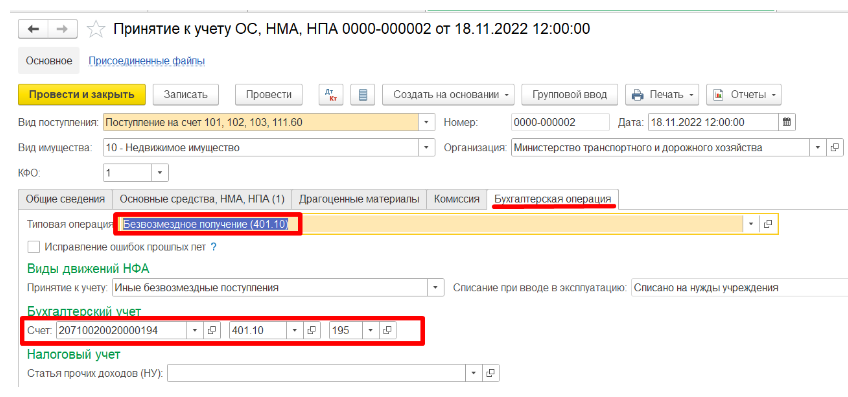This screenshot has width=848, height=397.
Task: Expand Организация dropdown arrow
Action: coord(818,147)
